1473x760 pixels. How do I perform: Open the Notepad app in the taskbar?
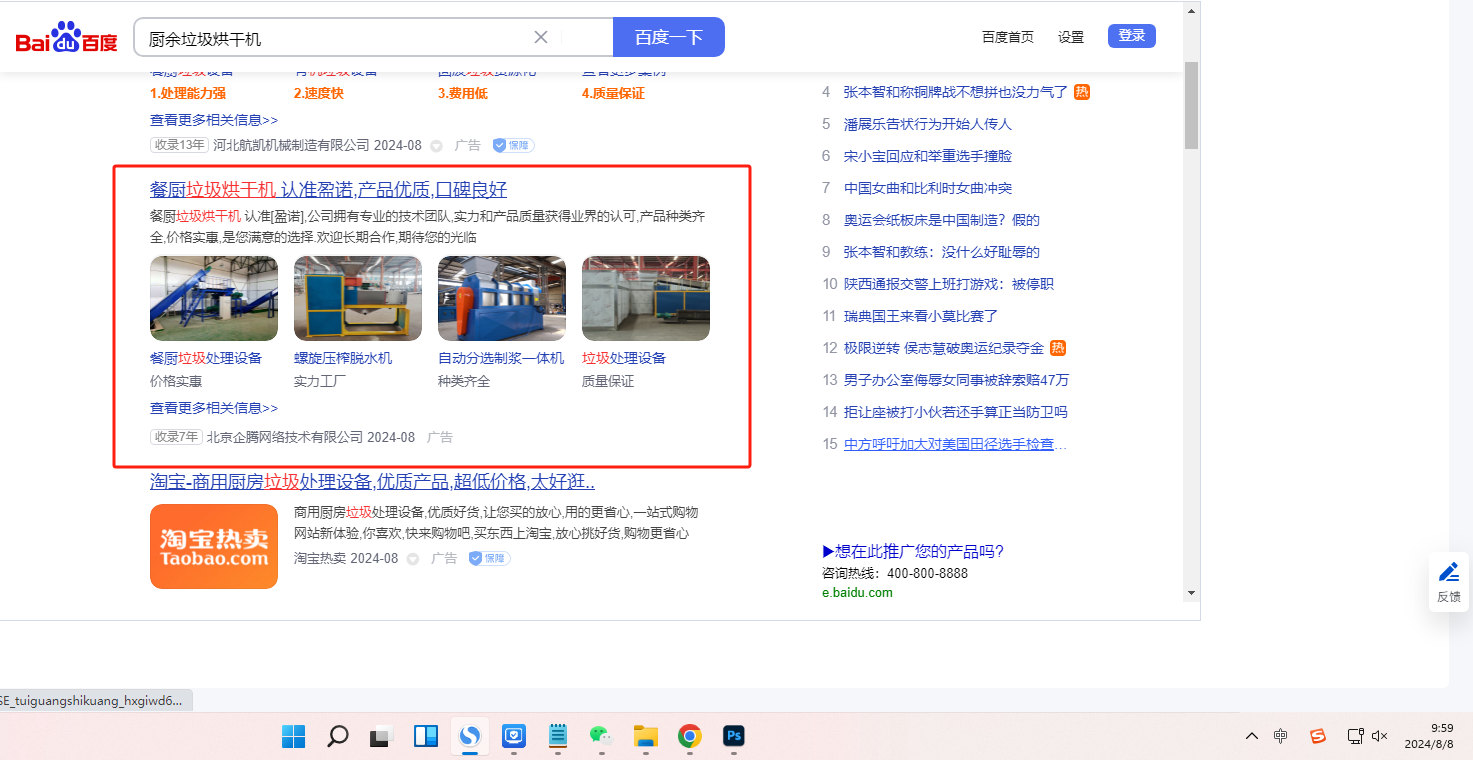[558, 737]
